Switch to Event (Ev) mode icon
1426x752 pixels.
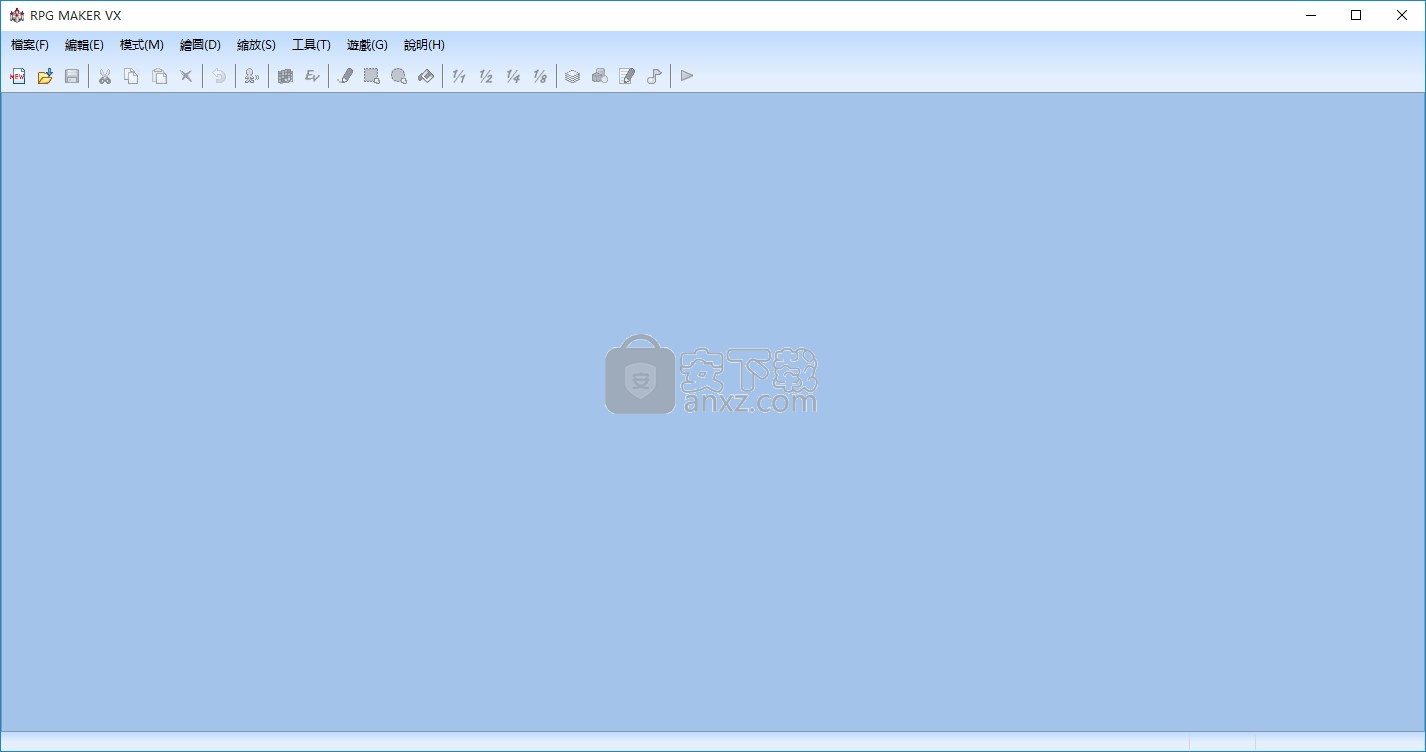(x=312, y=76)
